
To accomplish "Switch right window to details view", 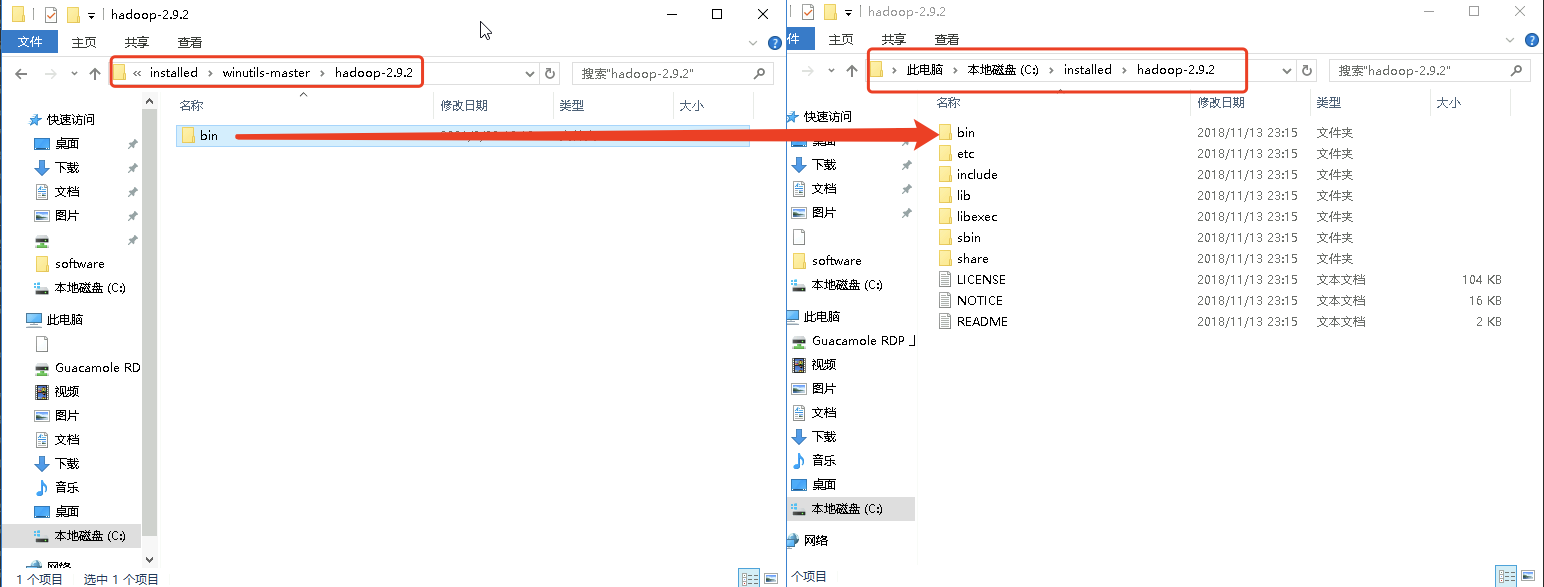I will click(1505, 575).
